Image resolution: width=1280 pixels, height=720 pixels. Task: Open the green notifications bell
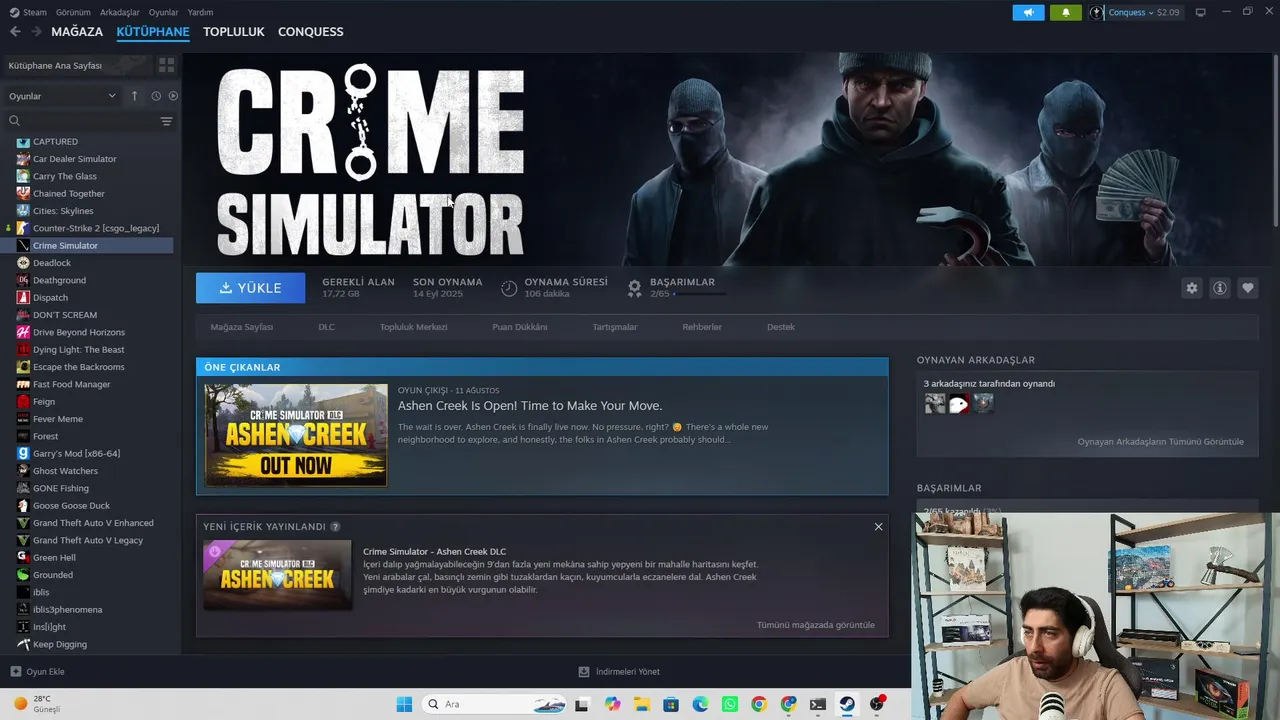(x=1065, y=12)
